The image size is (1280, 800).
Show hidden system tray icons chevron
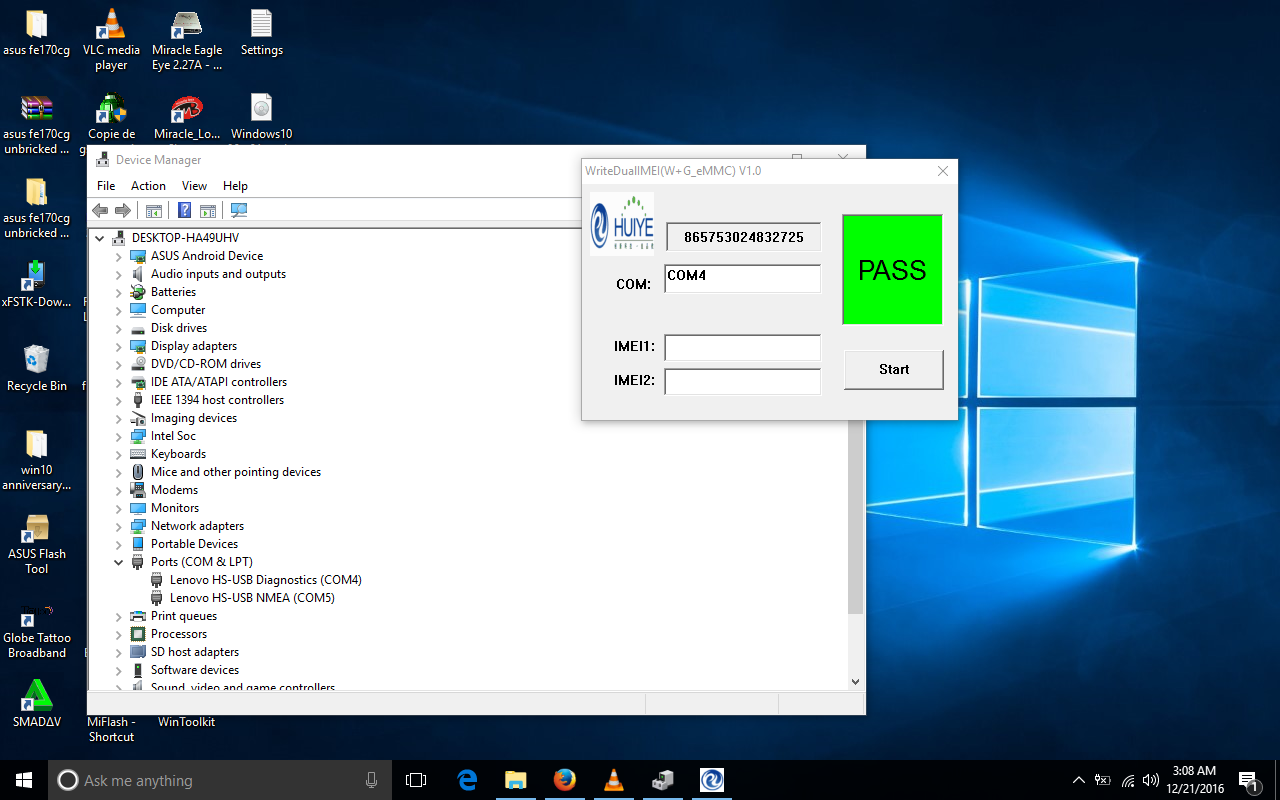pos(1078,780)
